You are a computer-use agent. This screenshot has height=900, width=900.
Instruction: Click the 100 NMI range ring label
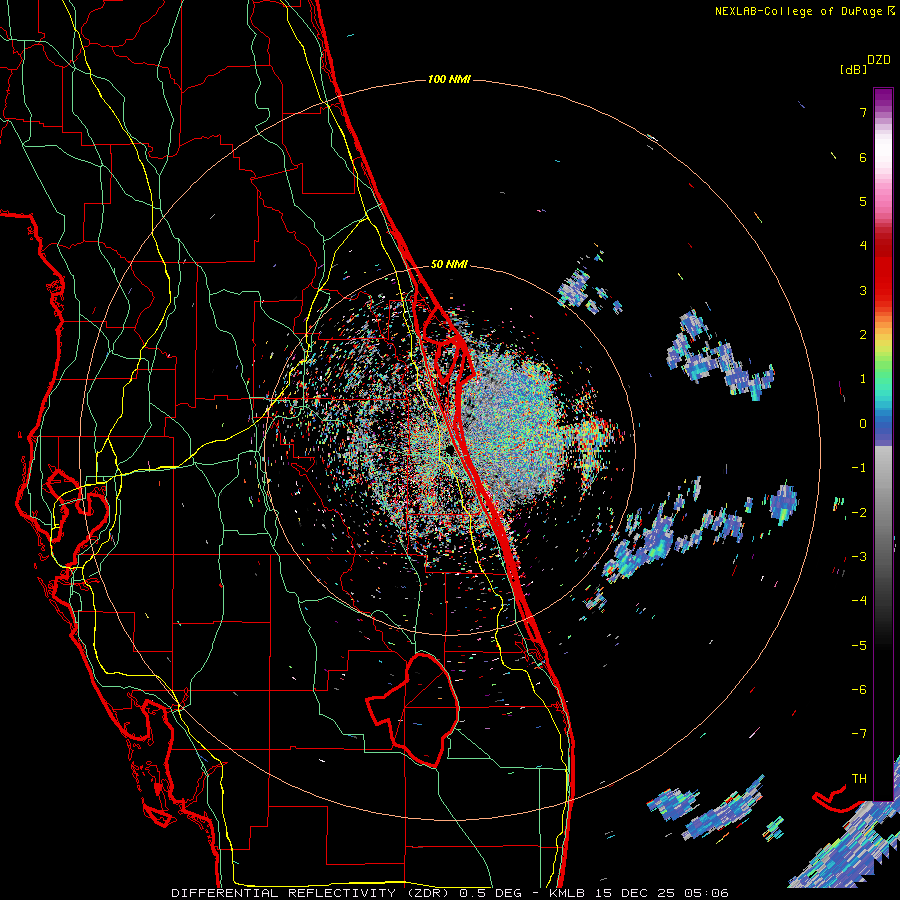(x=449, y=79)
